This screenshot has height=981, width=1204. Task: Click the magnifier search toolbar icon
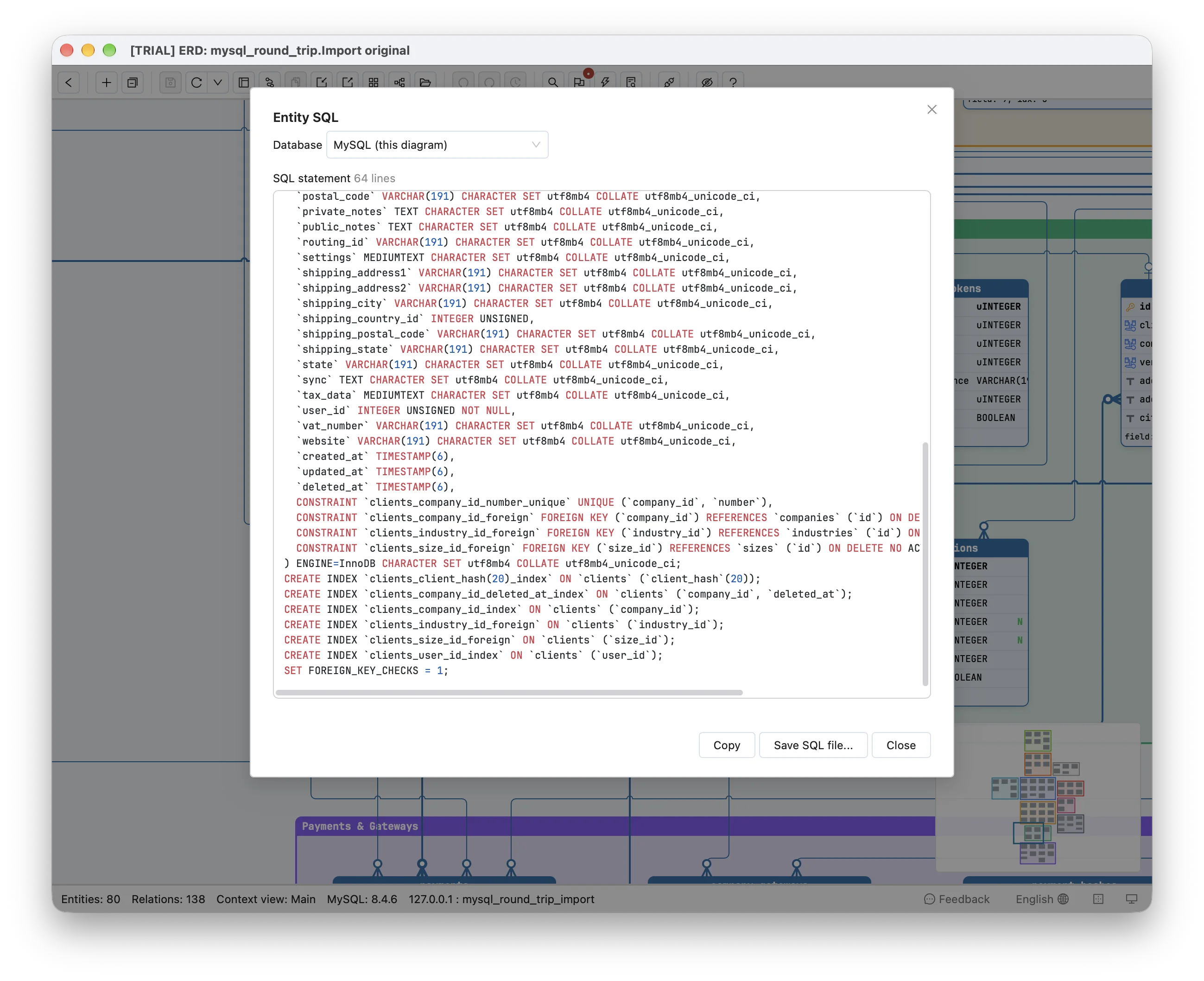pos(553,83)
